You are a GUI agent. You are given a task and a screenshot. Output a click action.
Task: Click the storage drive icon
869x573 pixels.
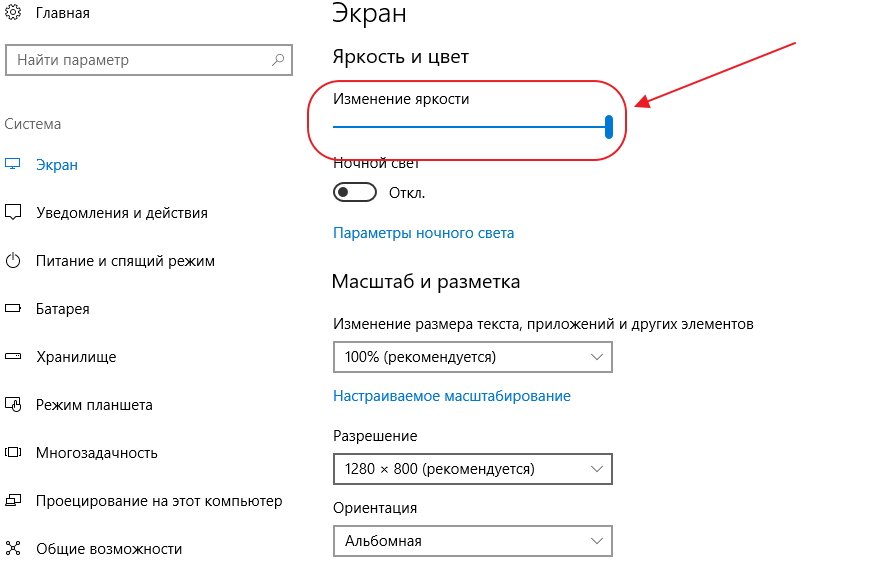[14, 356]
